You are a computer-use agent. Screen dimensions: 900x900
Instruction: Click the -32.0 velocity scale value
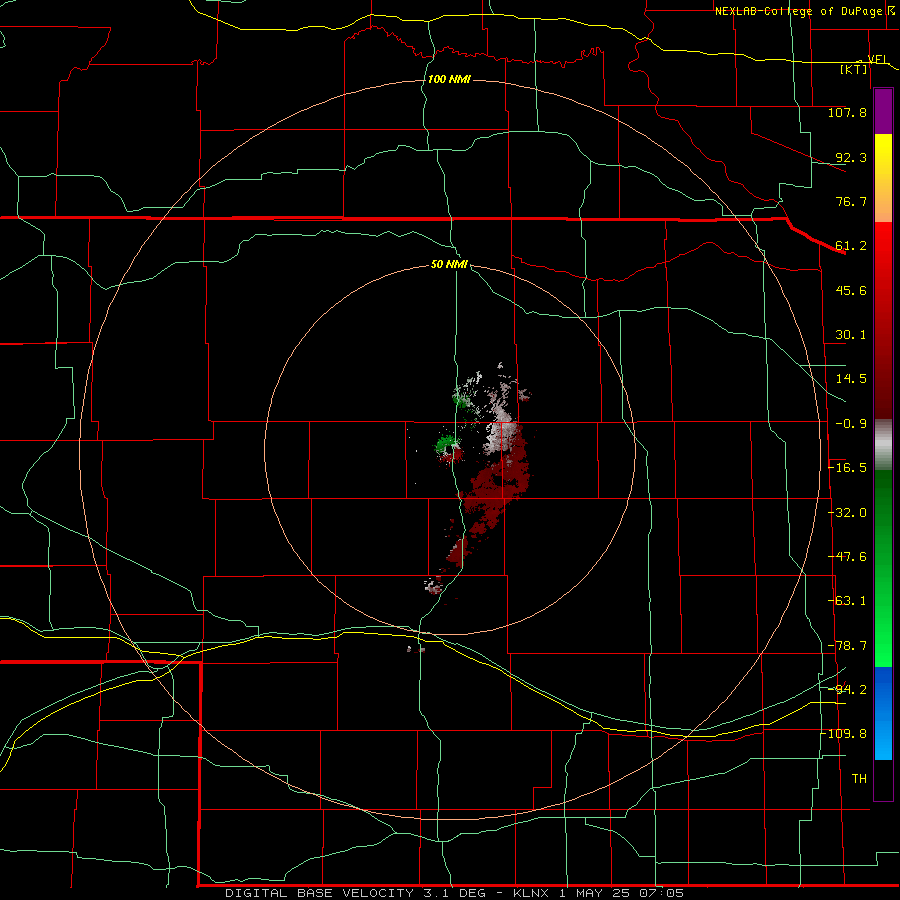(847, 513)
